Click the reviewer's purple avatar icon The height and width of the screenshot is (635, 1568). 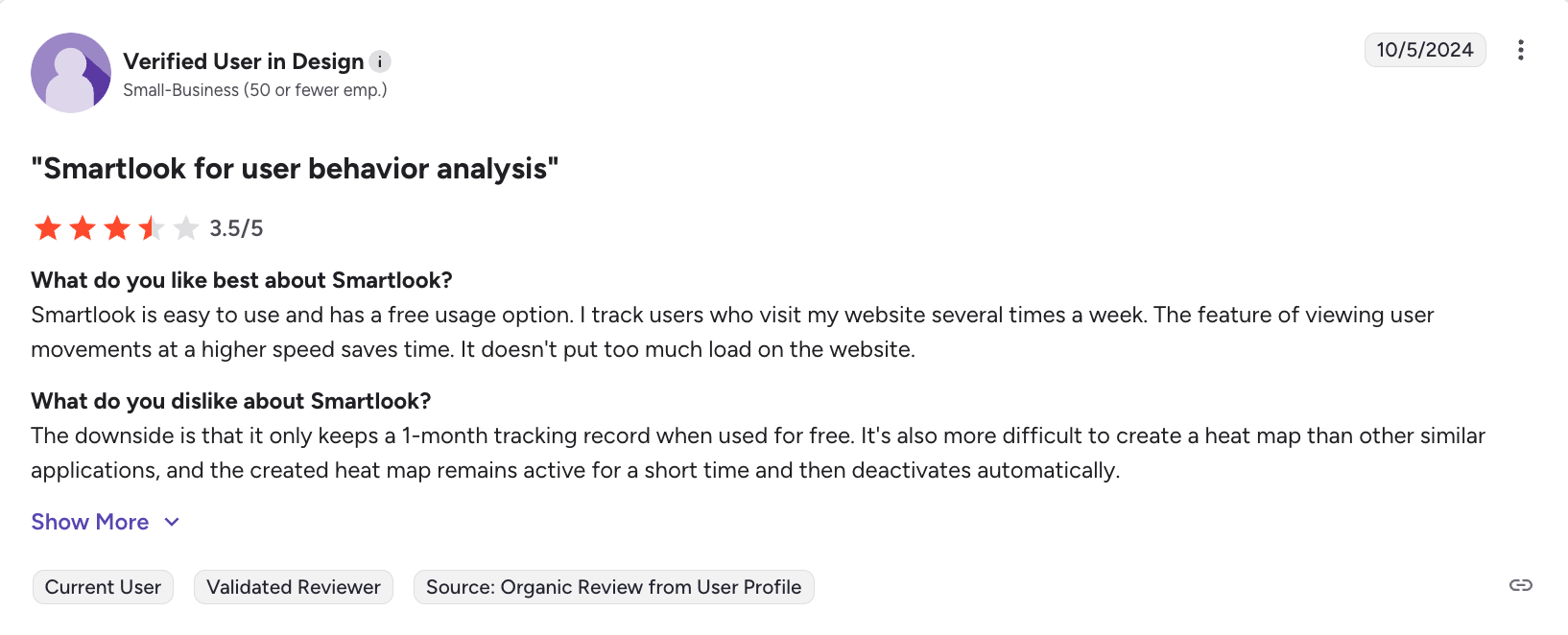[71, 73]
